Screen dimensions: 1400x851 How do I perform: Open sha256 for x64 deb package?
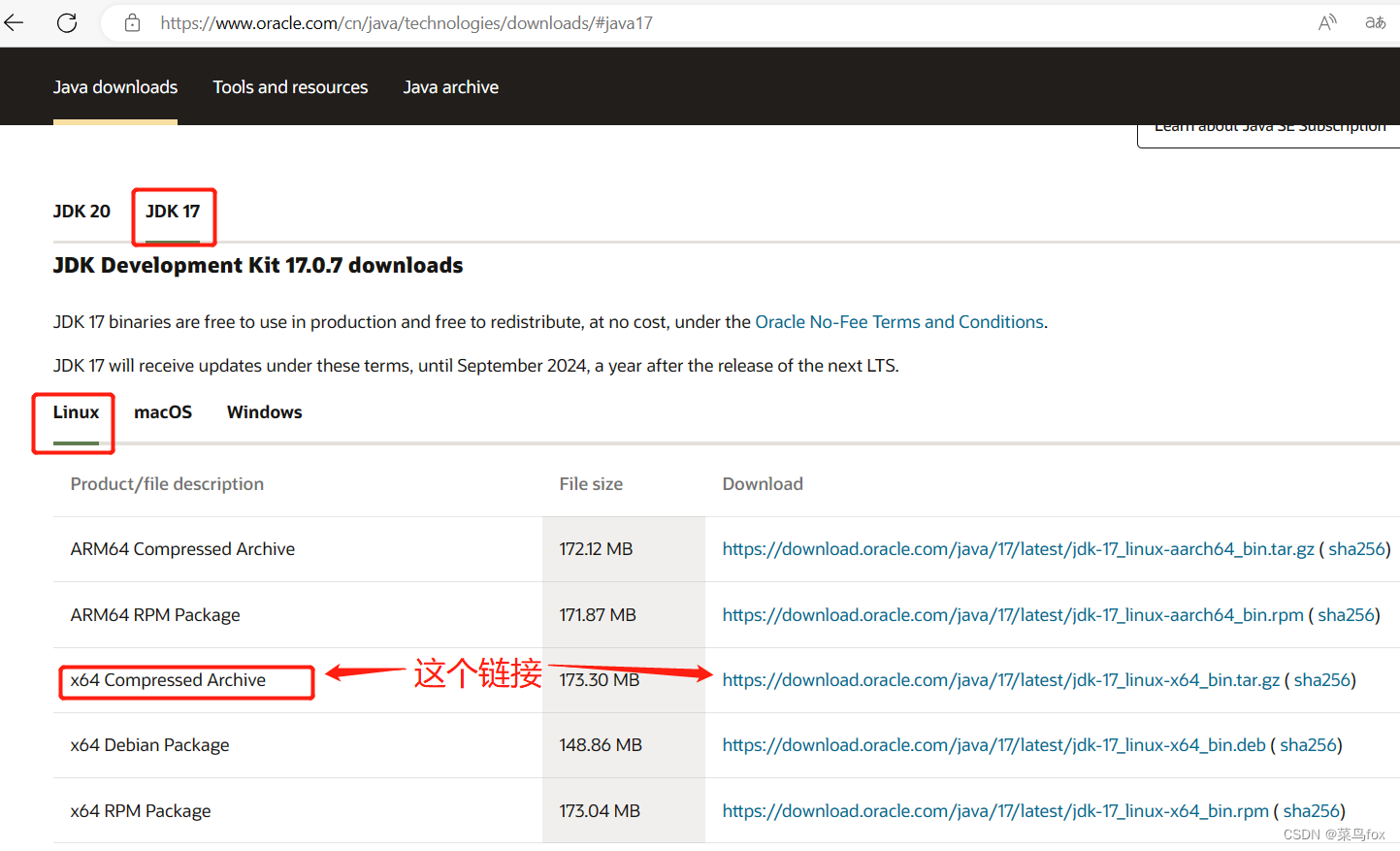click(x=1308, y=745)
